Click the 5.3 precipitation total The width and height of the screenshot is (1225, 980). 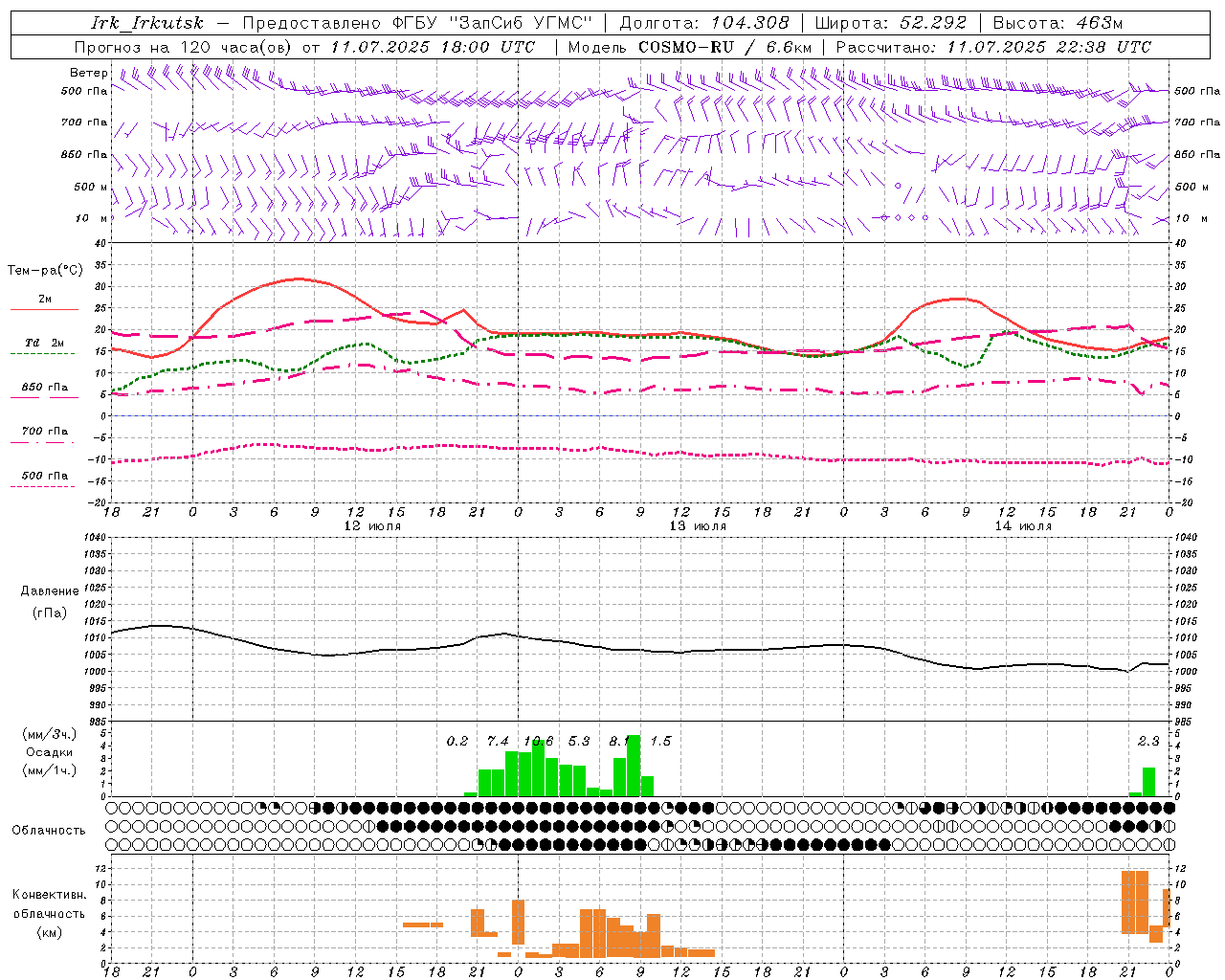pos(579,742)
